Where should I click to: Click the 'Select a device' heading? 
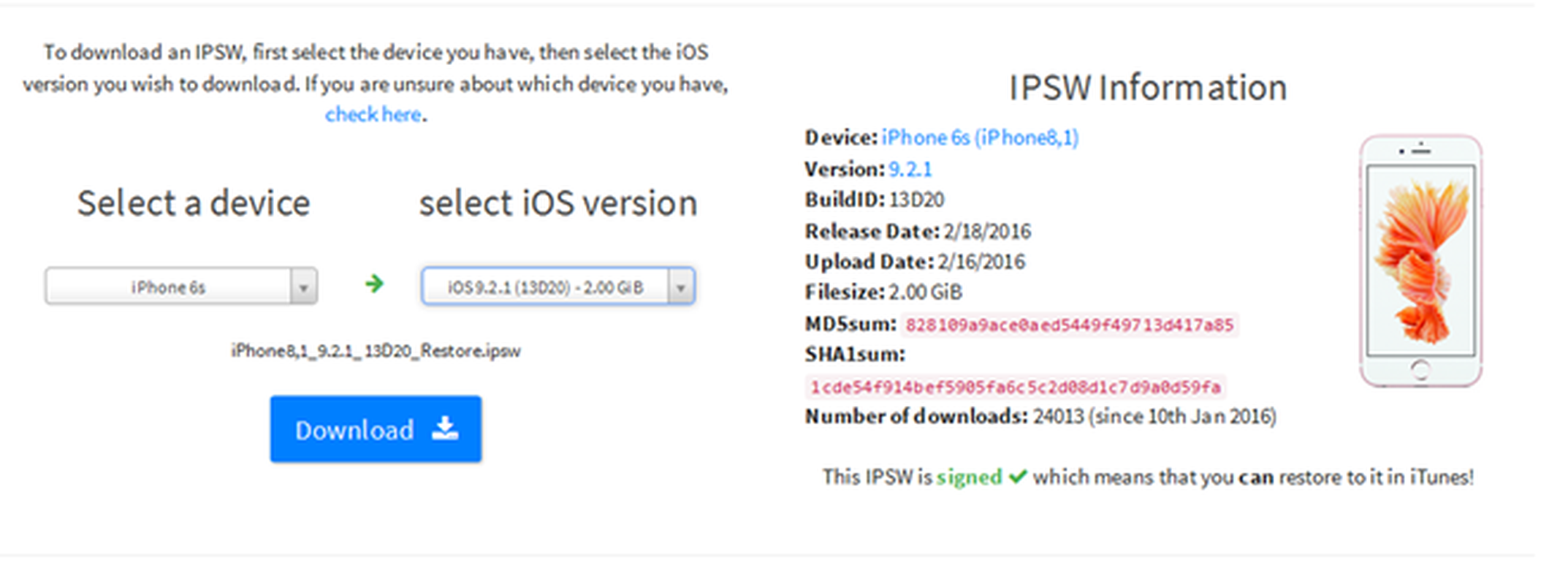pos(194,203)
